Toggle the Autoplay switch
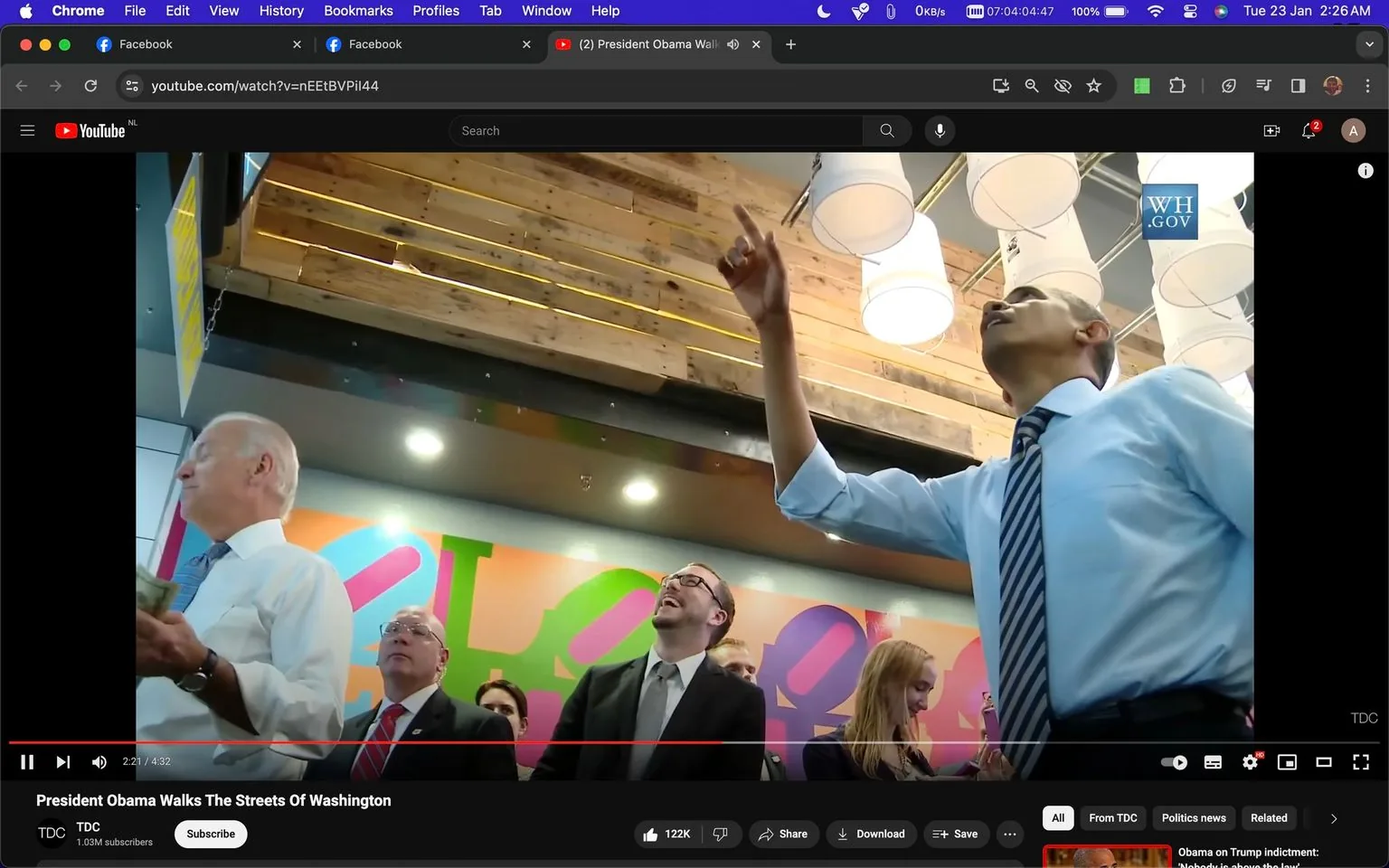This screenshot has width=1389, height=868. tap(1173, 761)
